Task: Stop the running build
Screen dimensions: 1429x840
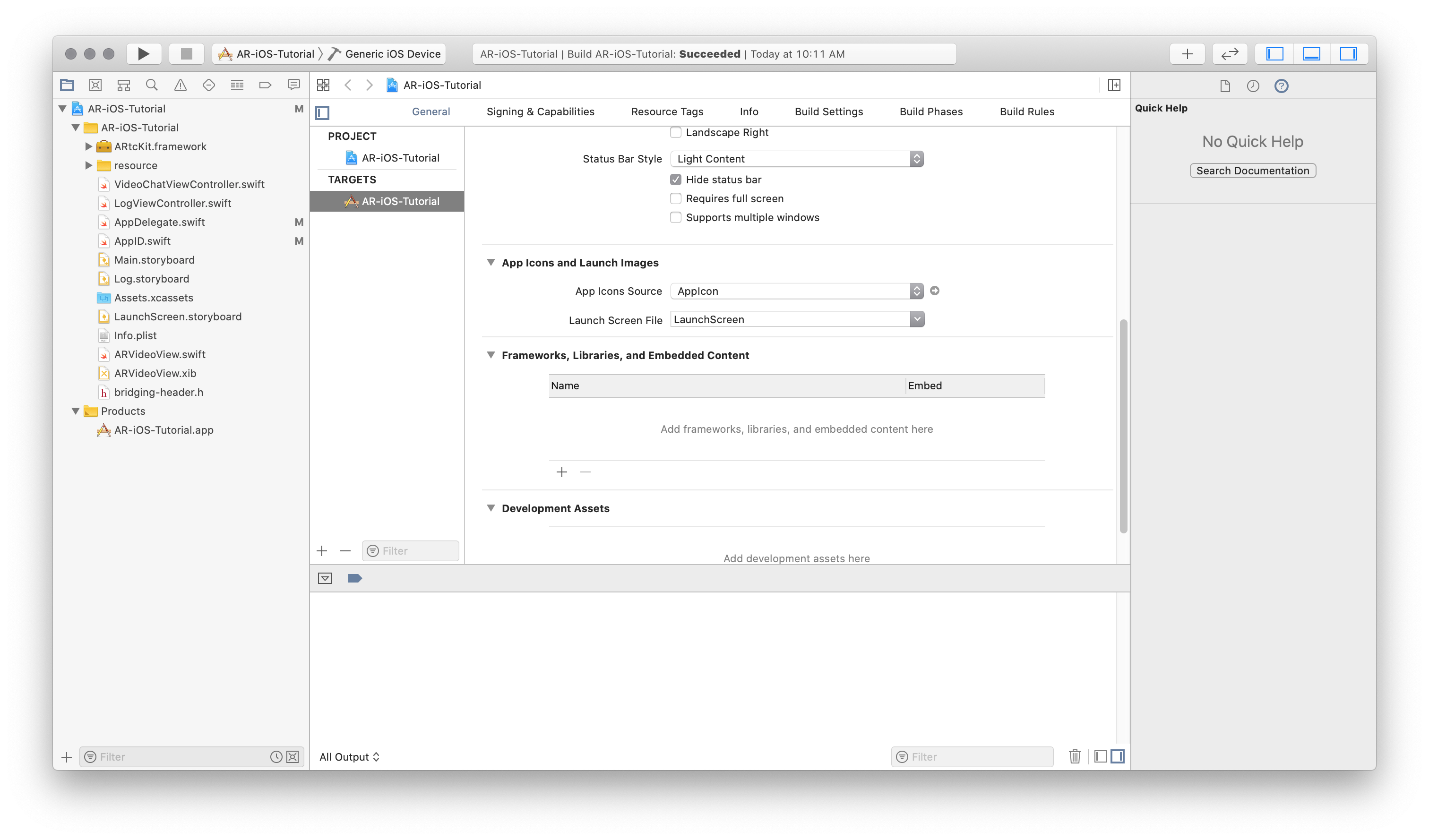Action: click(x=187, y=54)
